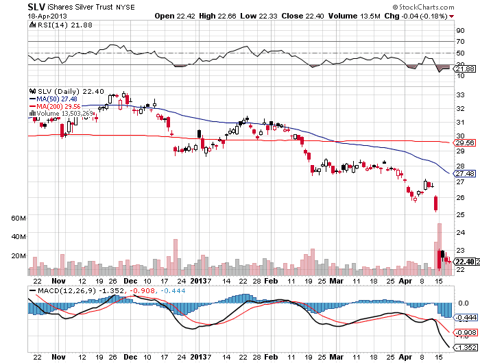Click Nov on the bottom MACD date axis
This screenshot has height=363, width=480.
[58, 357]
